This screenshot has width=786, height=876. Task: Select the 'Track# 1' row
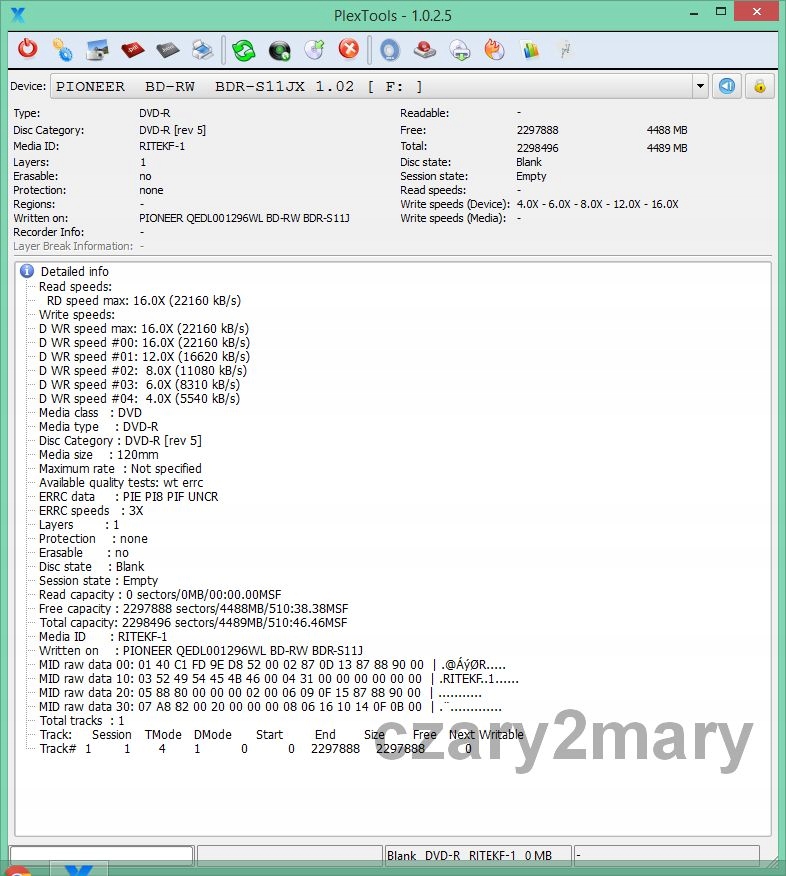tap(255, 749)
